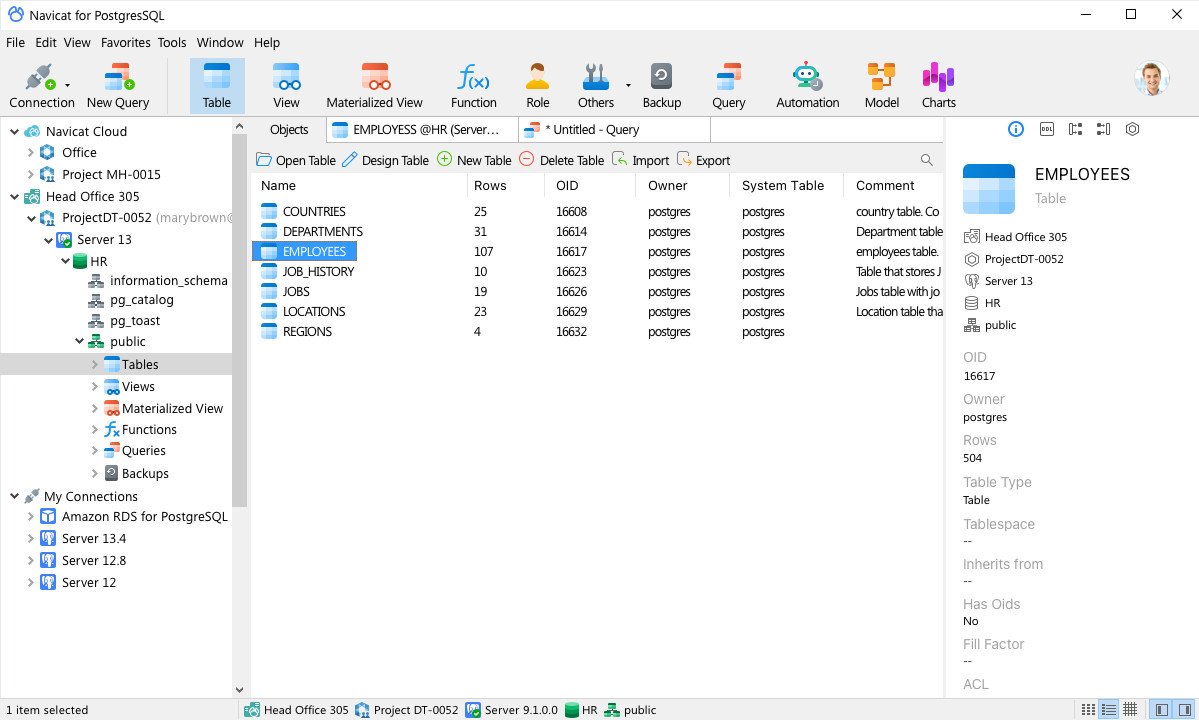Show the DDL pane icon

(x=1047, y=129)
